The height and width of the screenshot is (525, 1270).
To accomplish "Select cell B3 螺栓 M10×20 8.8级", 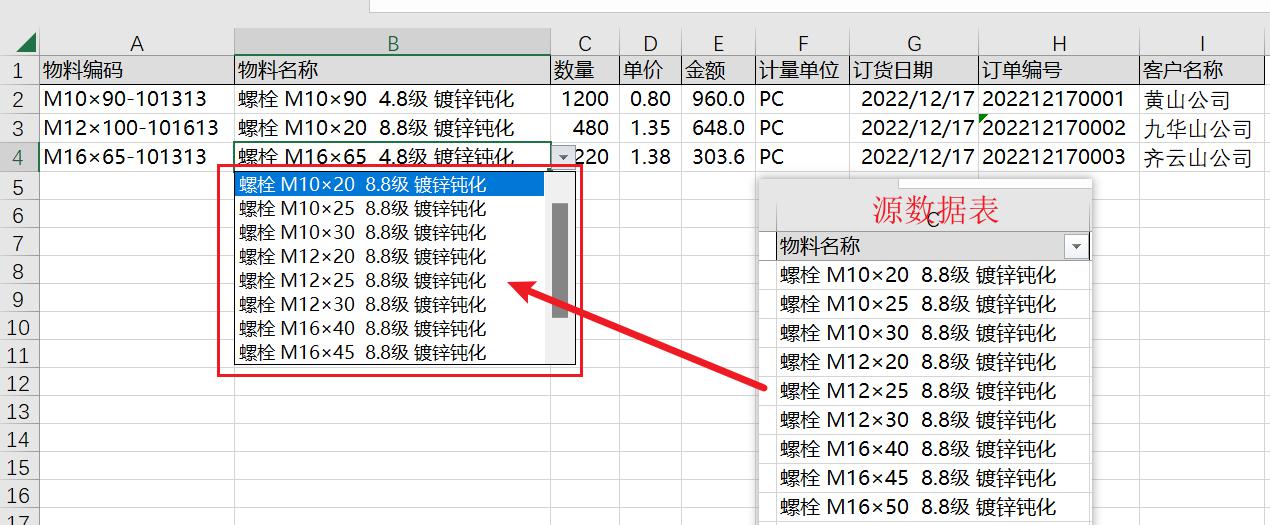I will 393,128.
